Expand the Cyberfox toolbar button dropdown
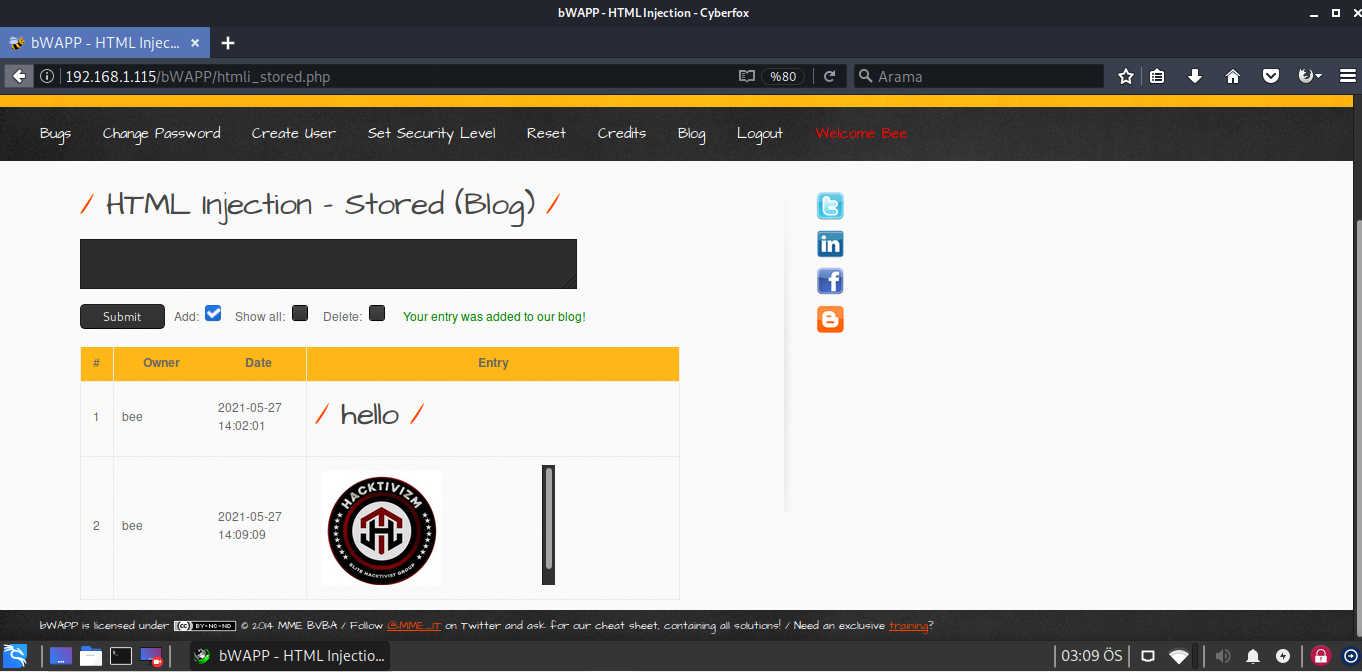 1309,76
